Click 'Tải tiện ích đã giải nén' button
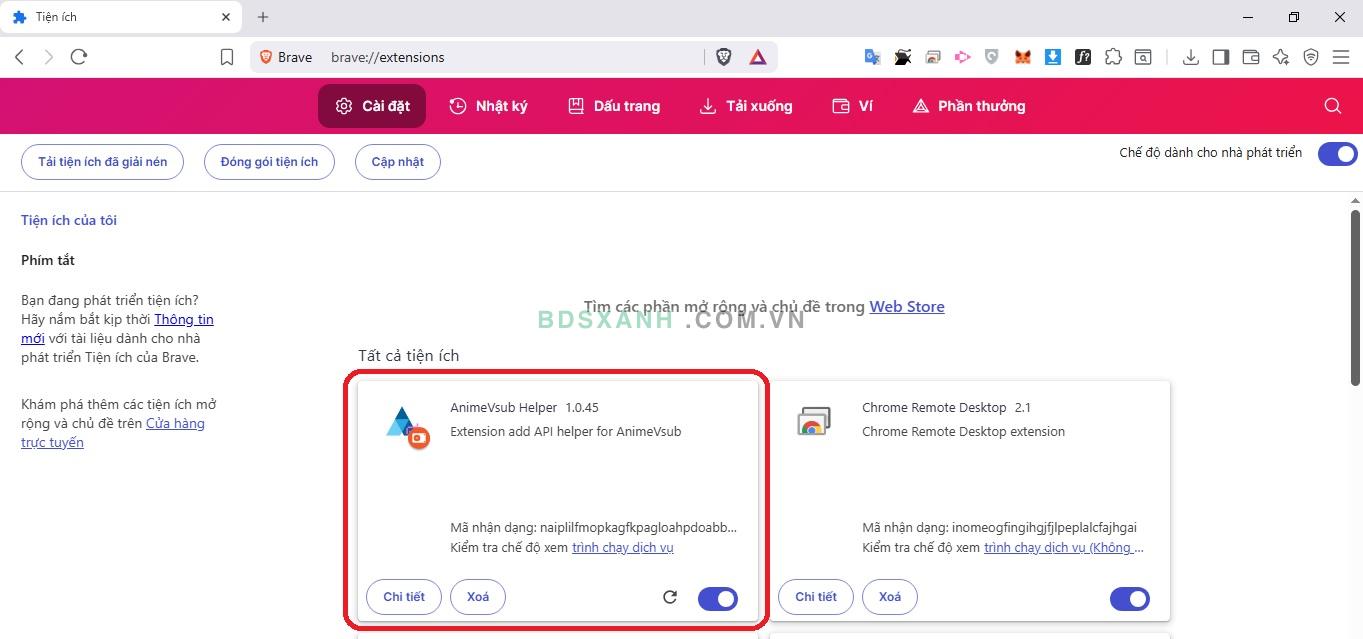 click(x=103, y=162)
